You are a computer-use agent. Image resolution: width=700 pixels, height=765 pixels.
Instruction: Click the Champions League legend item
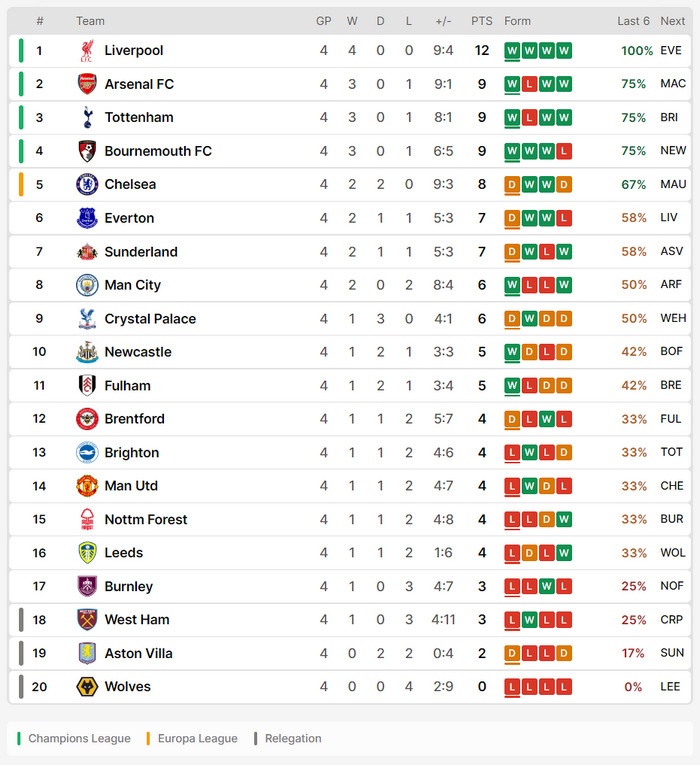tap(79, 739)
